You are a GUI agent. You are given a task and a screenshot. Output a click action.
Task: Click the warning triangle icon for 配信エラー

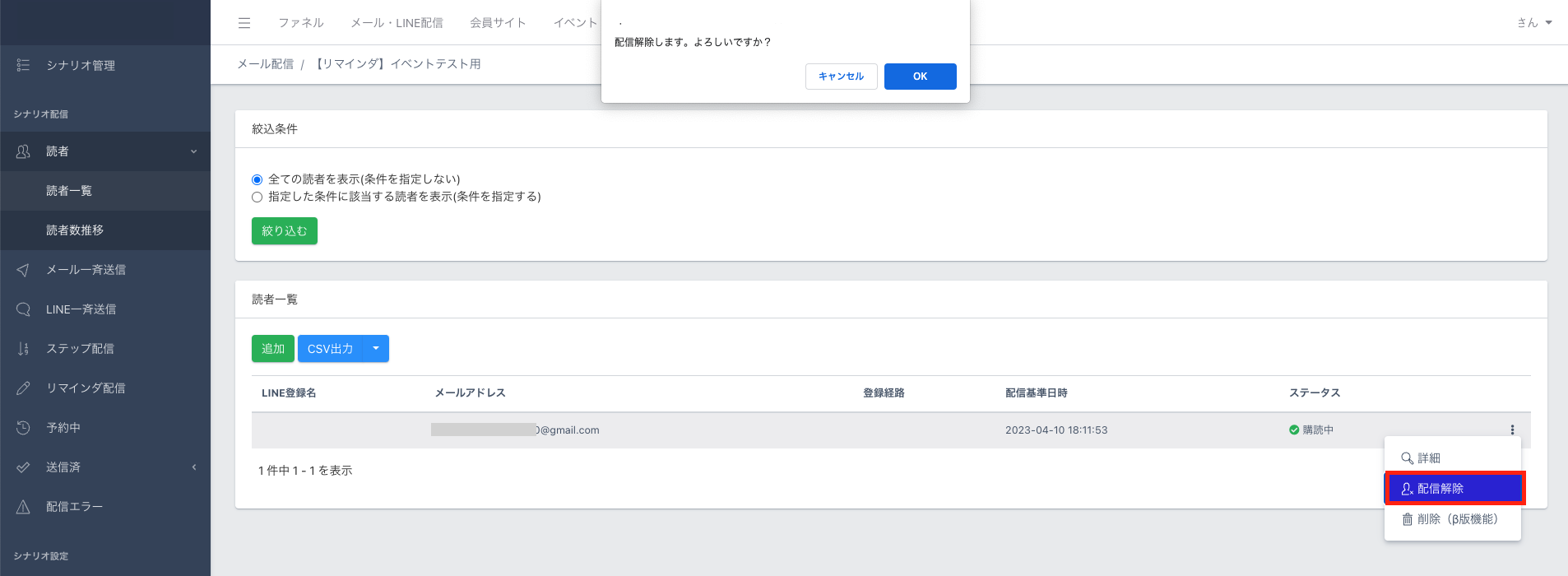pyautogui.click(x=23, y=507)
